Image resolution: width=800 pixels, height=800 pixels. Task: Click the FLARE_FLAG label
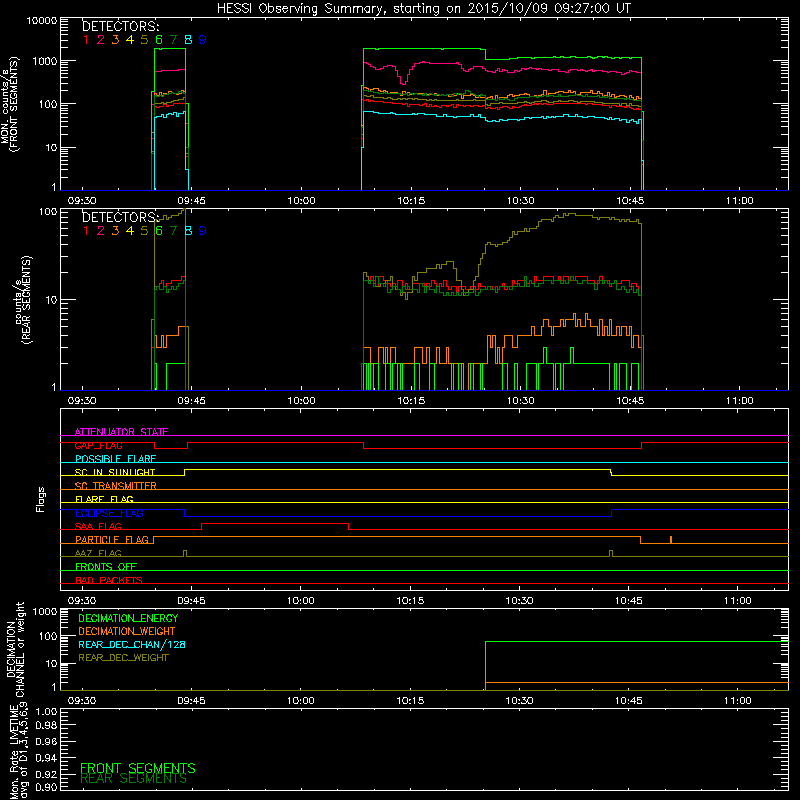click(x=104, y=499)
